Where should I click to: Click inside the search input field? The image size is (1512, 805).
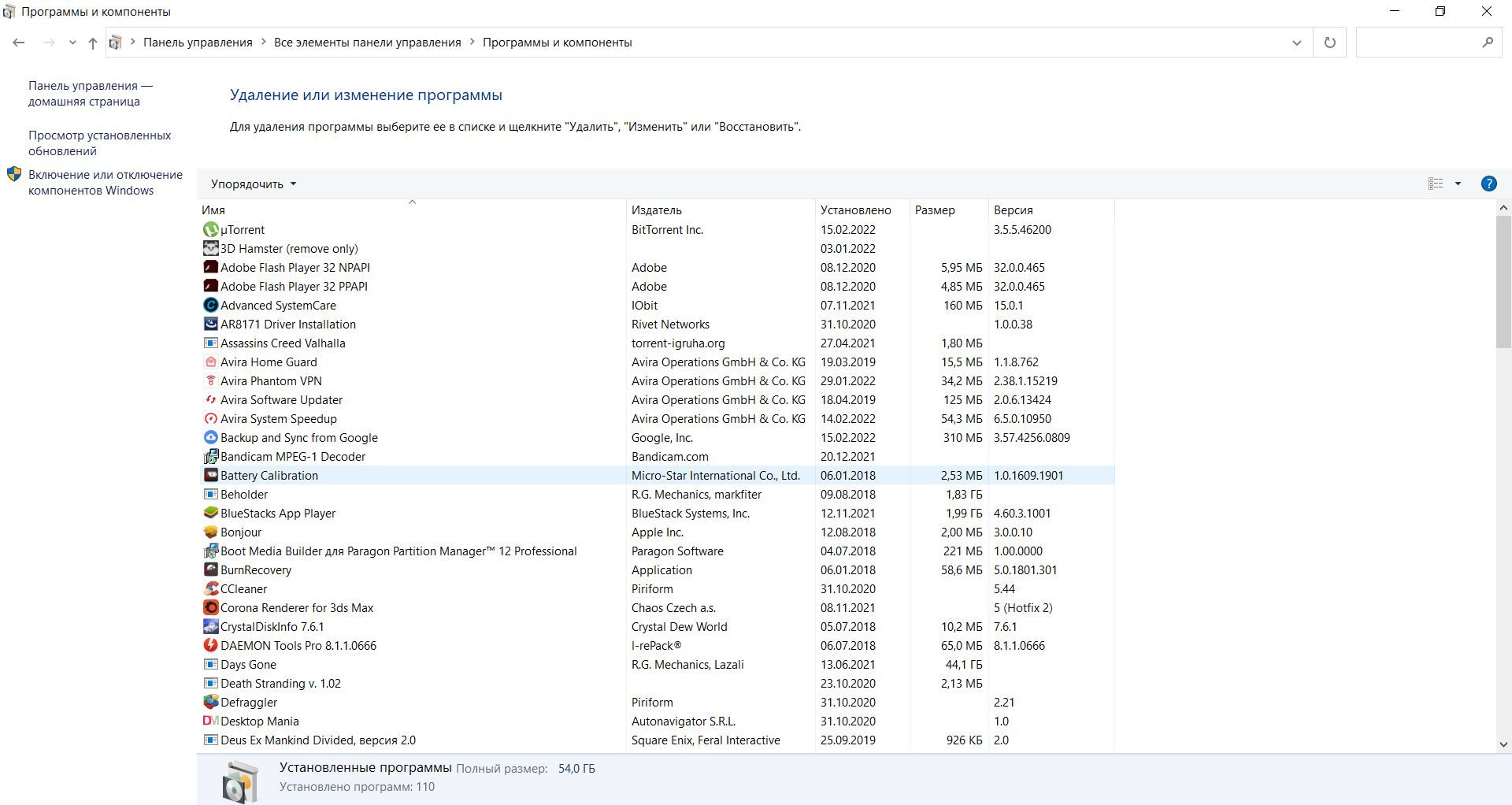coord(1417,43)
